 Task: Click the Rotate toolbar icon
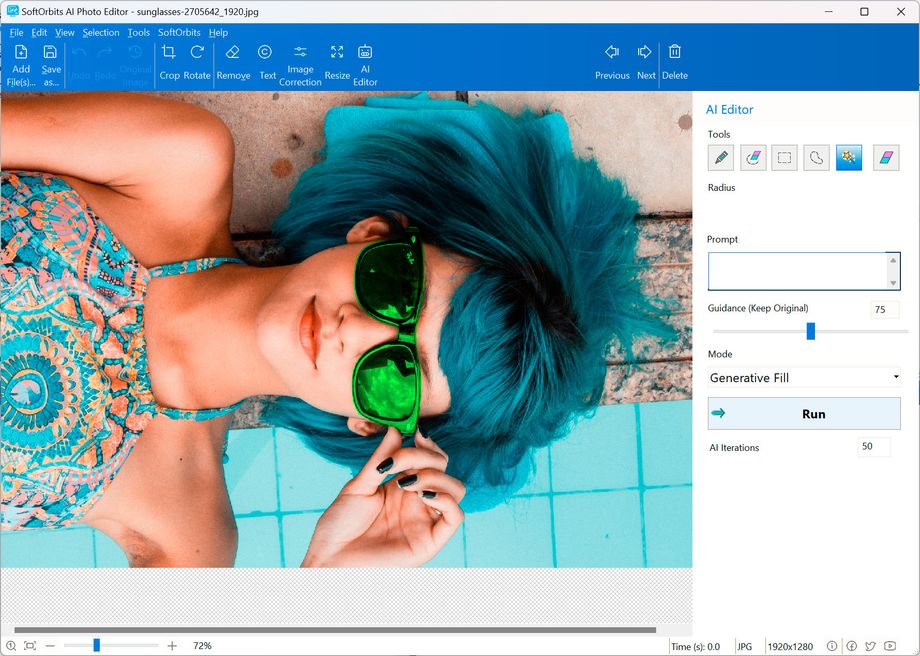[x=197, y=61]
